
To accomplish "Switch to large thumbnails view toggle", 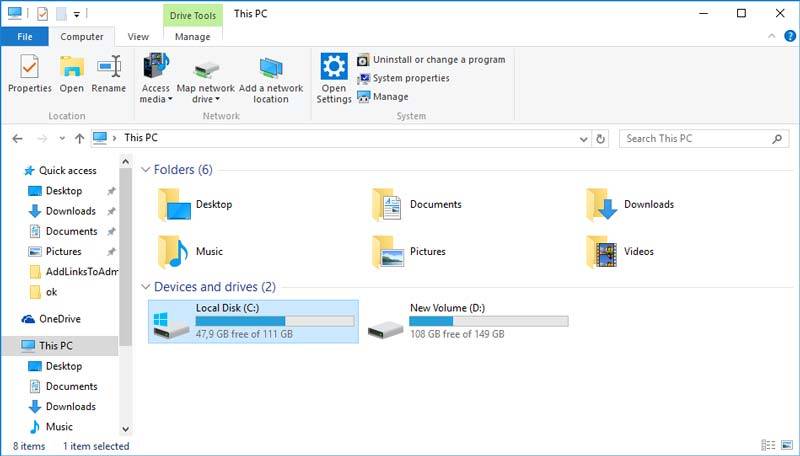I will 787,445.
